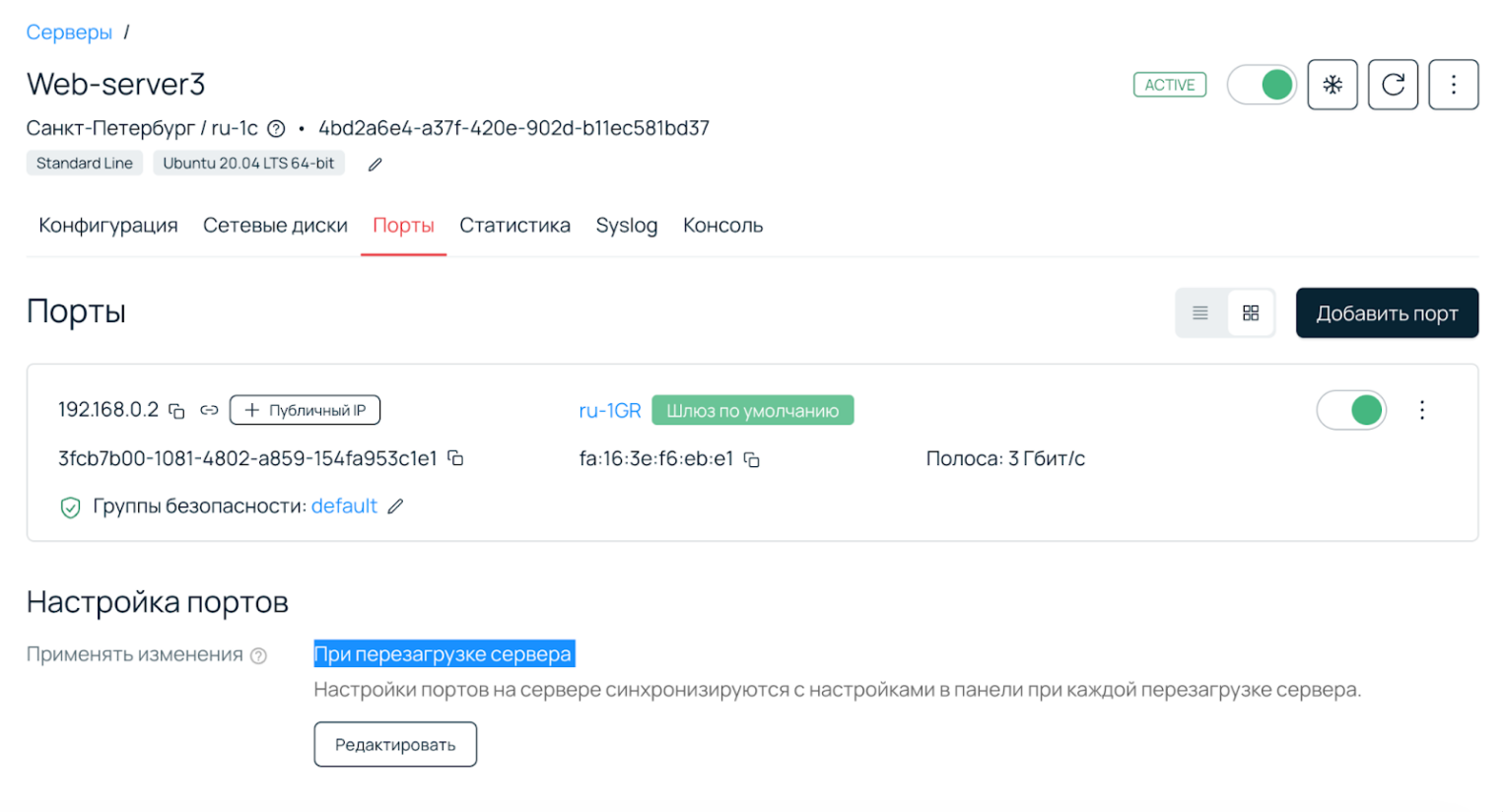Switch to the Статистика tab
The image size is (1503, 812).
pyautogui.click(x=514, y=225)
